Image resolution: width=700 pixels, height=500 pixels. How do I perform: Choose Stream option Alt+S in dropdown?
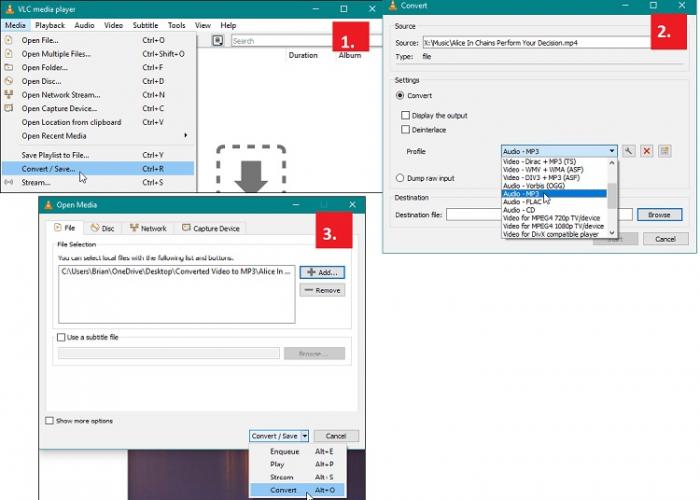[297, 477]
